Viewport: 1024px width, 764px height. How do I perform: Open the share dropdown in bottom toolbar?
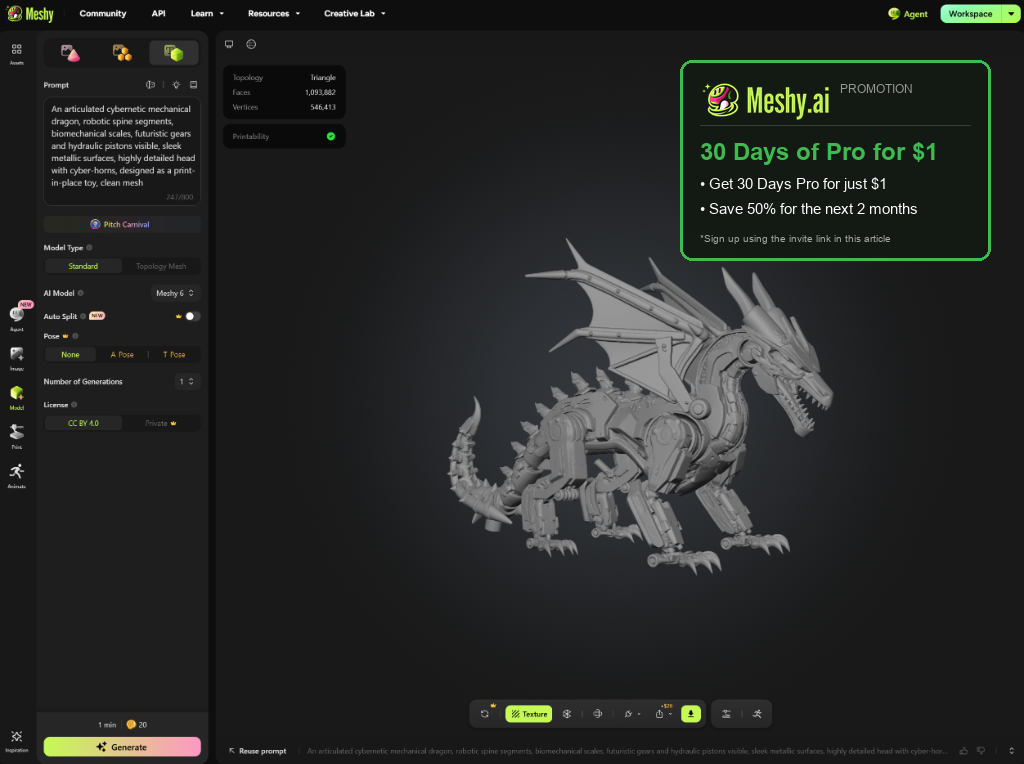(663, 714)
